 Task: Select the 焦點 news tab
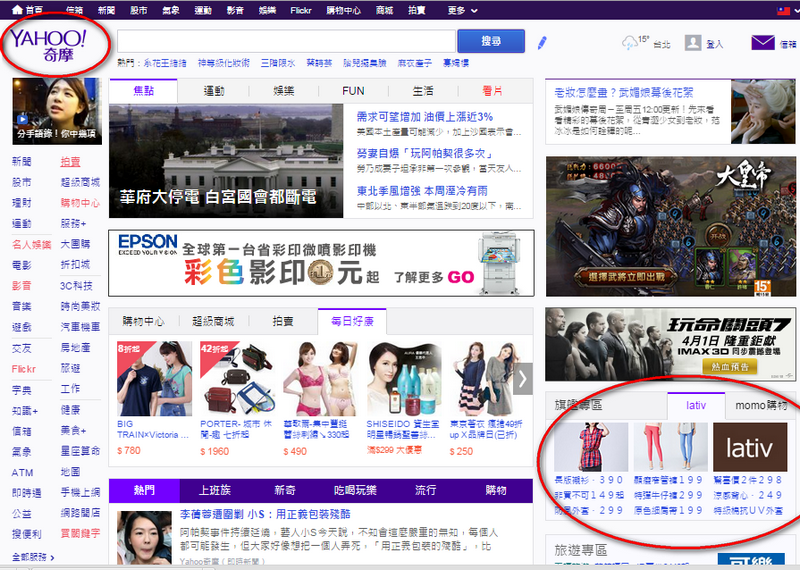tap(143, 91)
